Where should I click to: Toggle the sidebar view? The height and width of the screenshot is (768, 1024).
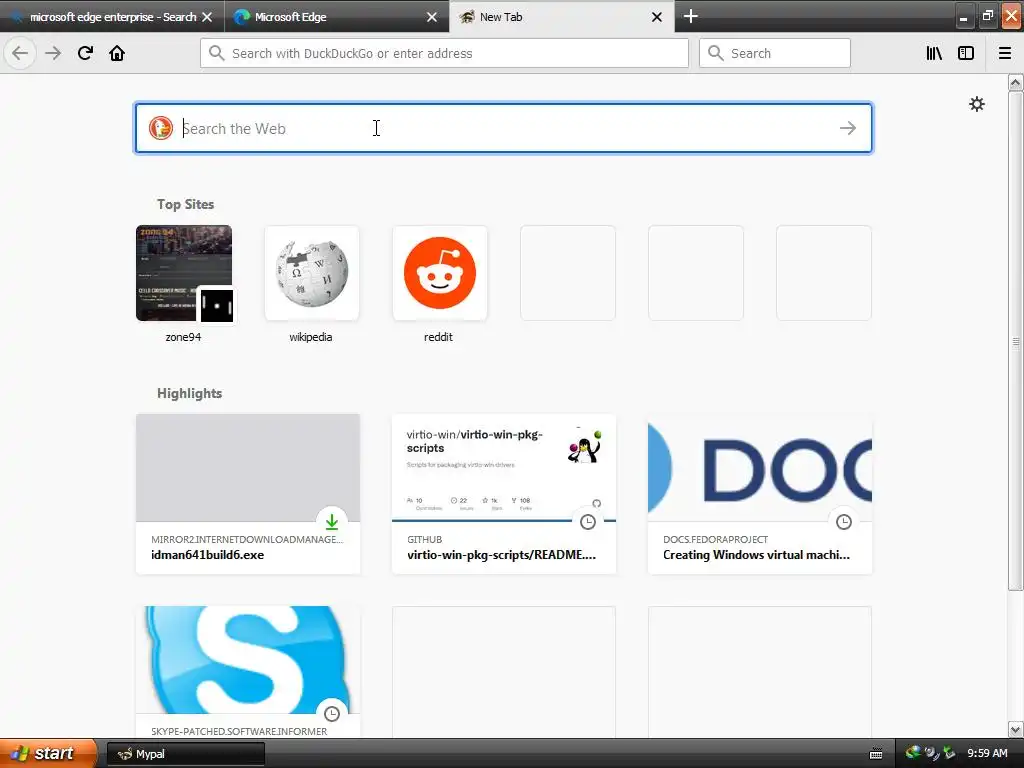(x=966, y=53)
